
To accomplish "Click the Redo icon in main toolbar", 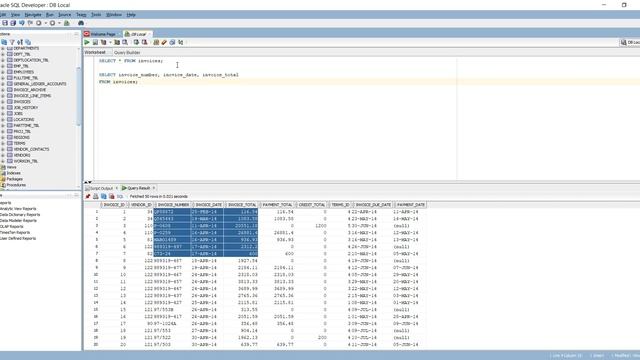I will click(30, 23).
